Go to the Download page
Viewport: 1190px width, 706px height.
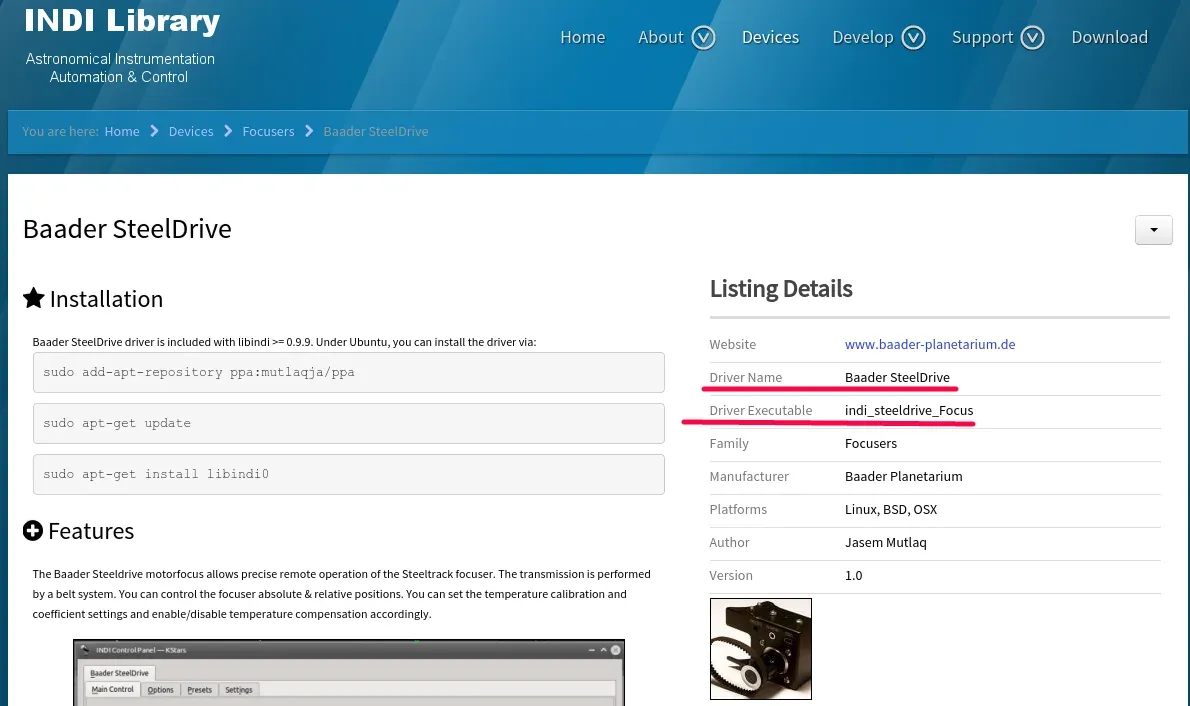[1110, 37]
